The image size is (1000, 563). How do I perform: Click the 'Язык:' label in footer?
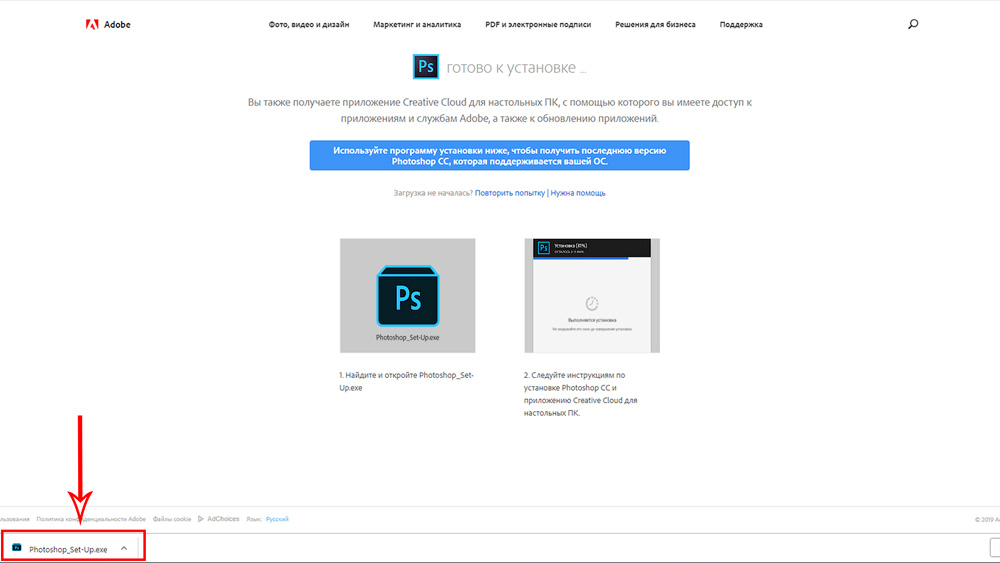click(x=254, y=519)
